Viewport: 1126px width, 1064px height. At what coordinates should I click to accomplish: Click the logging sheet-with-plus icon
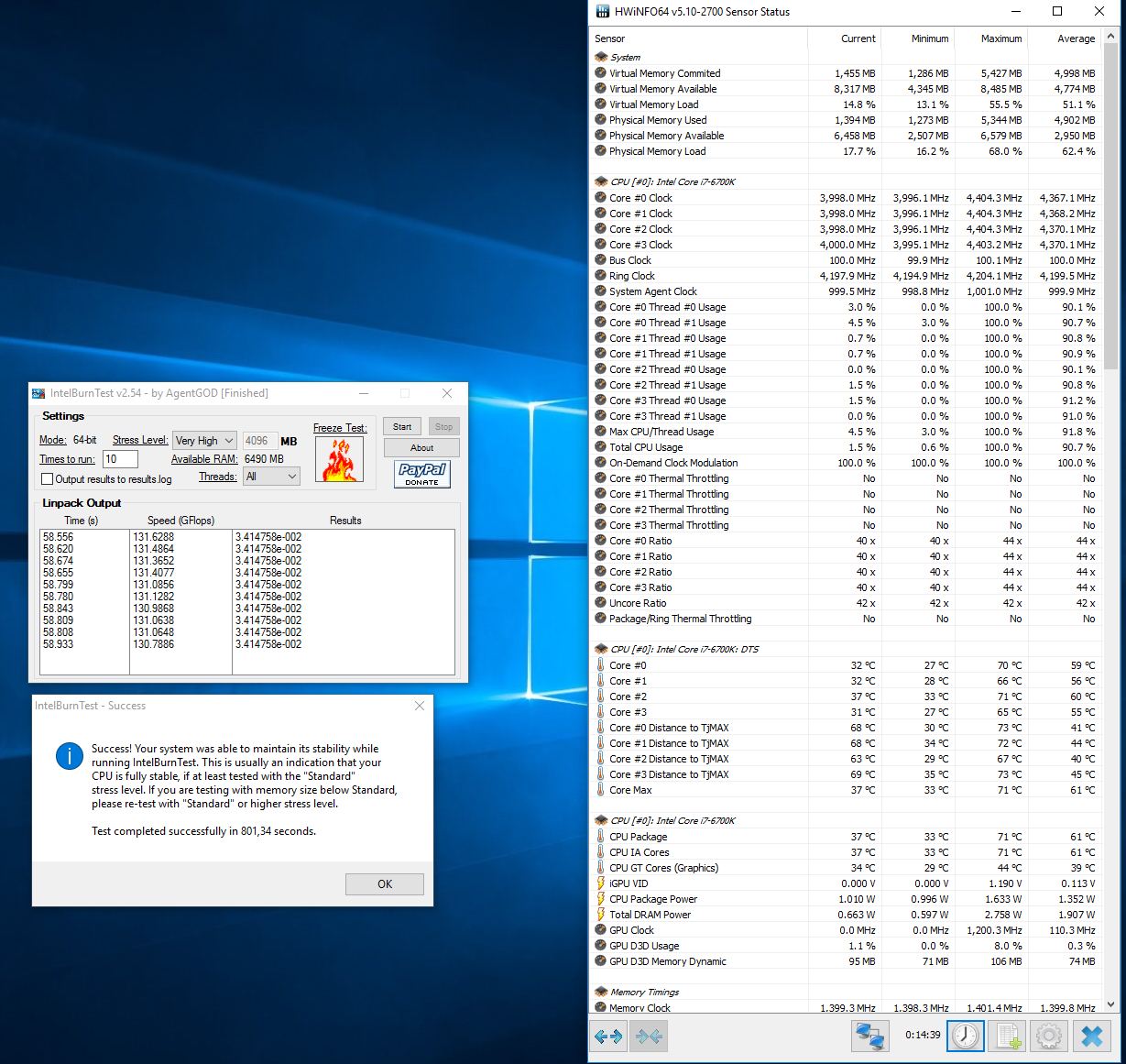pyautogui.click(x=1008, y=1037)
